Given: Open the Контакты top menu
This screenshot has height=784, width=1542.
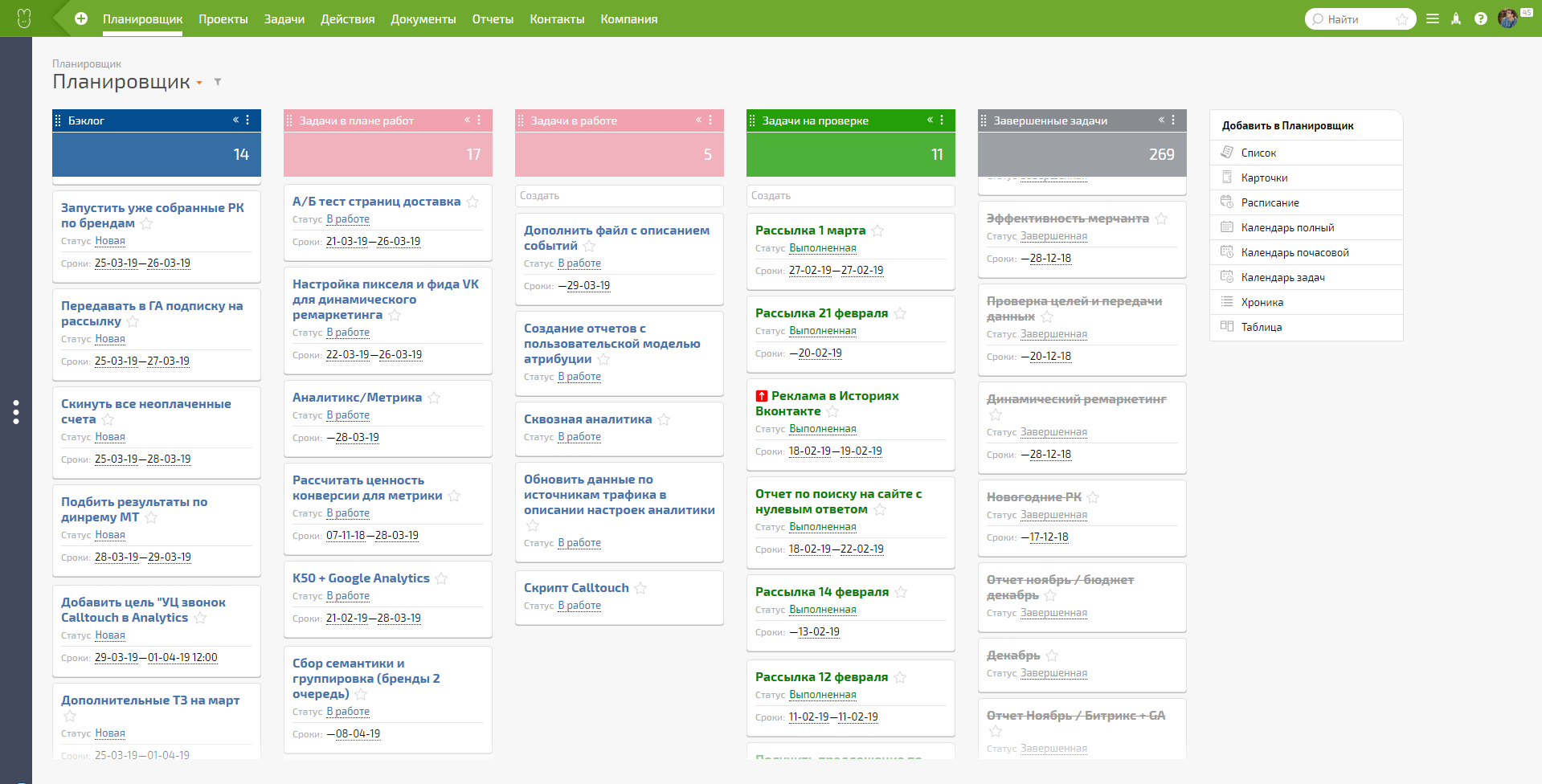Looking at the screenshot, I should pos(557,19).
